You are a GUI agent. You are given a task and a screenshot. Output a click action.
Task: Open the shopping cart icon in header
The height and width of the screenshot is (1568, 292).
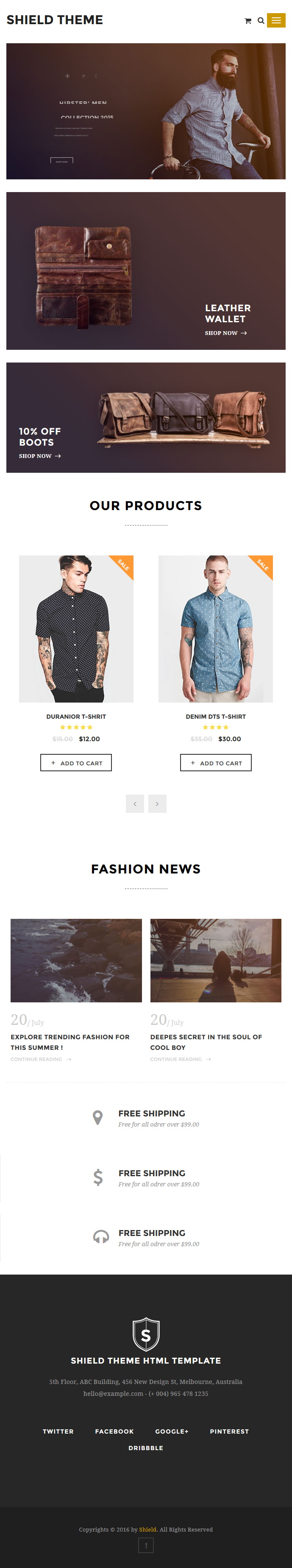click(x=248, y=21)
